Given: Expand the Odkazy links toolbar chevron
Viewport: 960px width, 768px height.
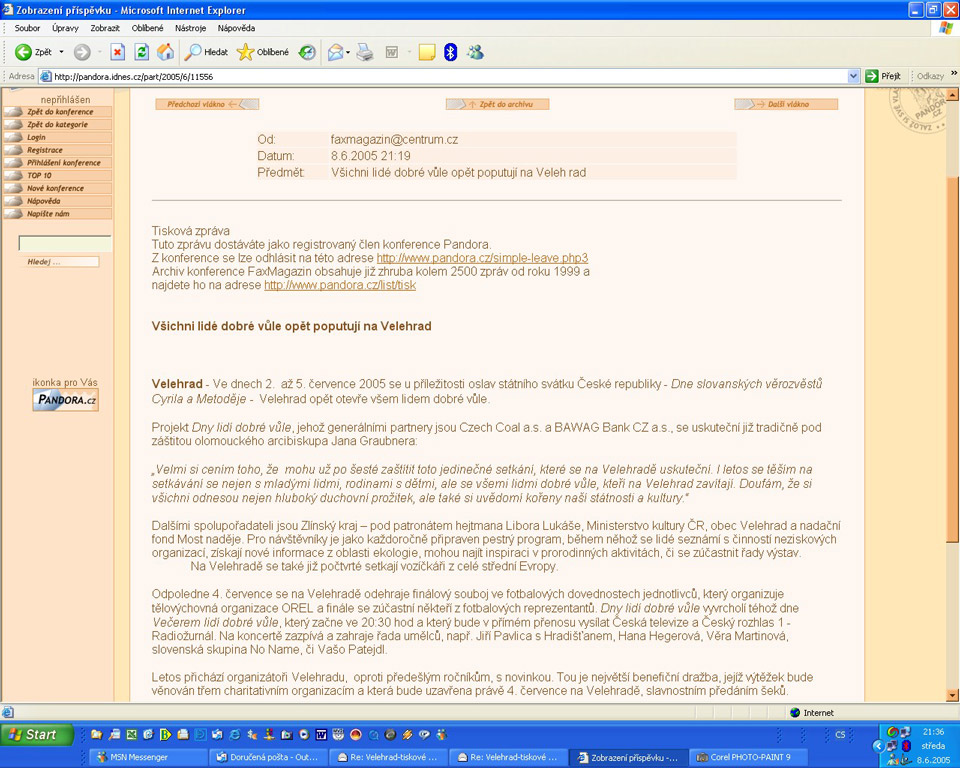Looking at the screenshot, I should point(953,73).
